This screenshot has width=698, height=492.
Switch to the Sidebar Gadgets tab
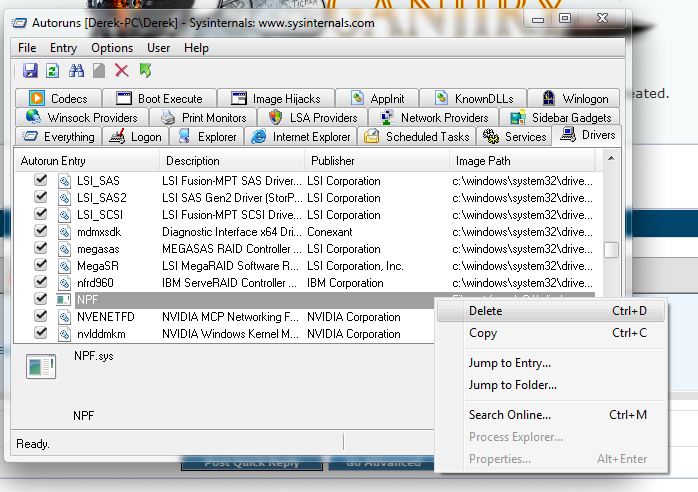tap(560, 118)
